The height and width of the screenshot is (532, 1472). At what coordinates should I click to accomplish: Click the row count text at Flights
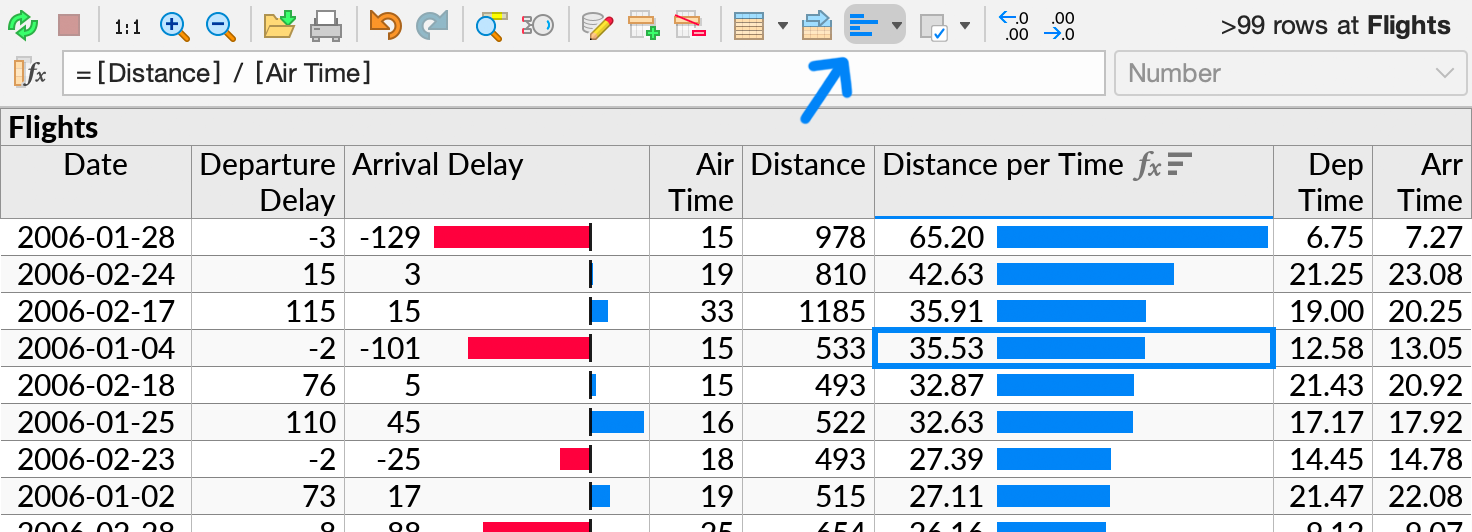[x=1335, y=26]
